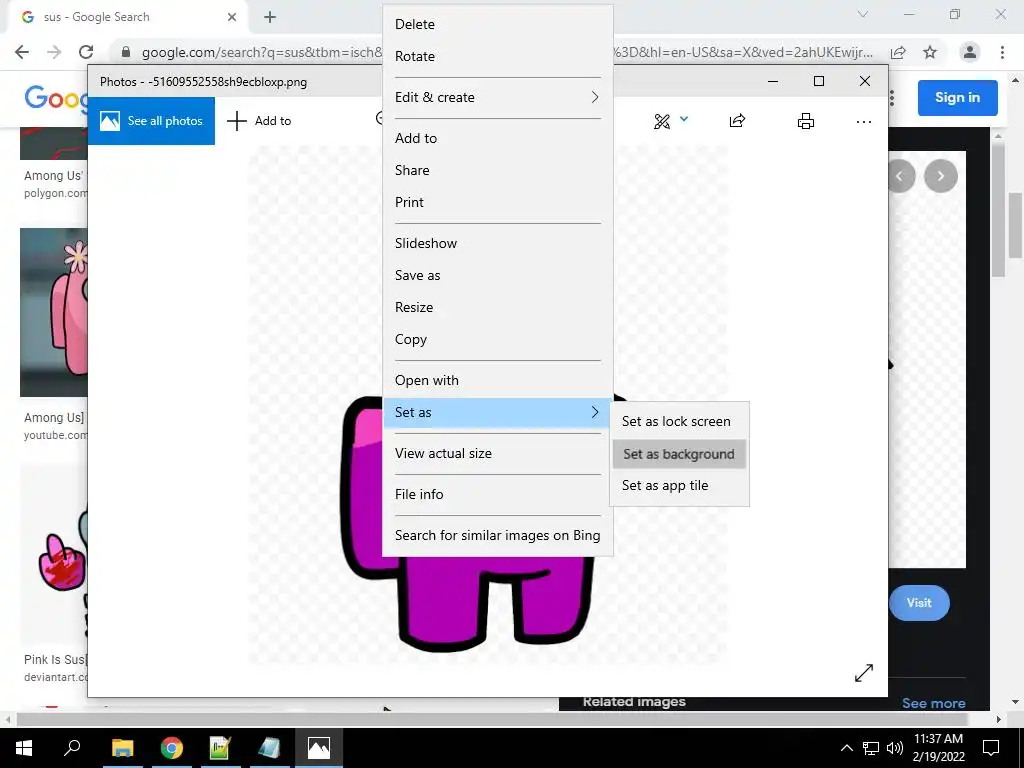Click the green notepad icon in the taskbar
Image resolution: width=1024 pixels, height=768 pixels.
tap(220, 748)
